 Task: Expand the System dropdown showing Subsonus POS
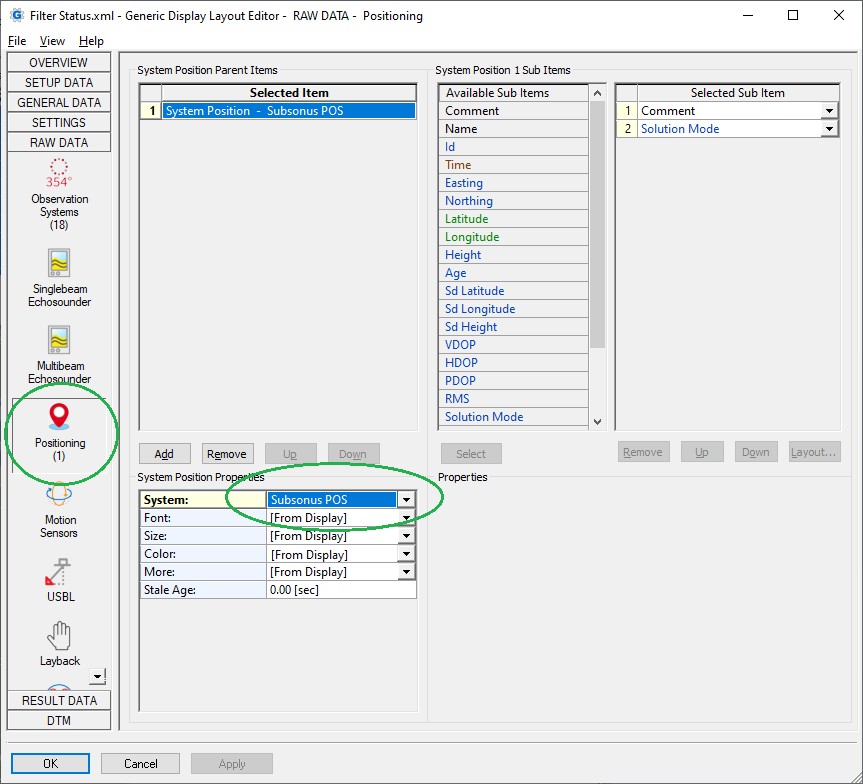point(406,500)
